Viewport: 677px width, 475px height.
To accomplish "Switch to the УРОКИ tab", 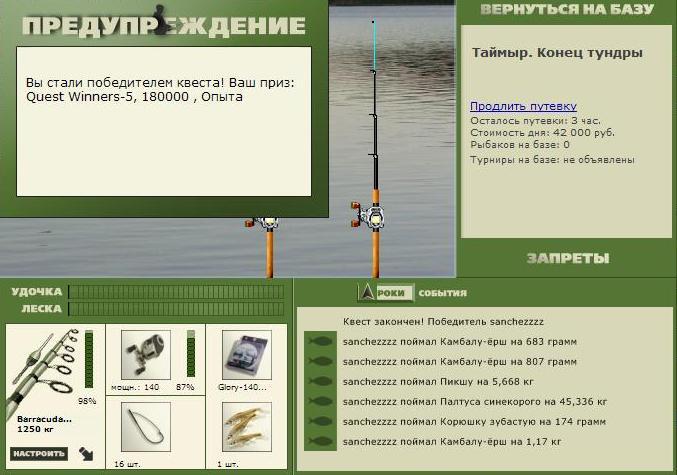I will pos(386,293).
